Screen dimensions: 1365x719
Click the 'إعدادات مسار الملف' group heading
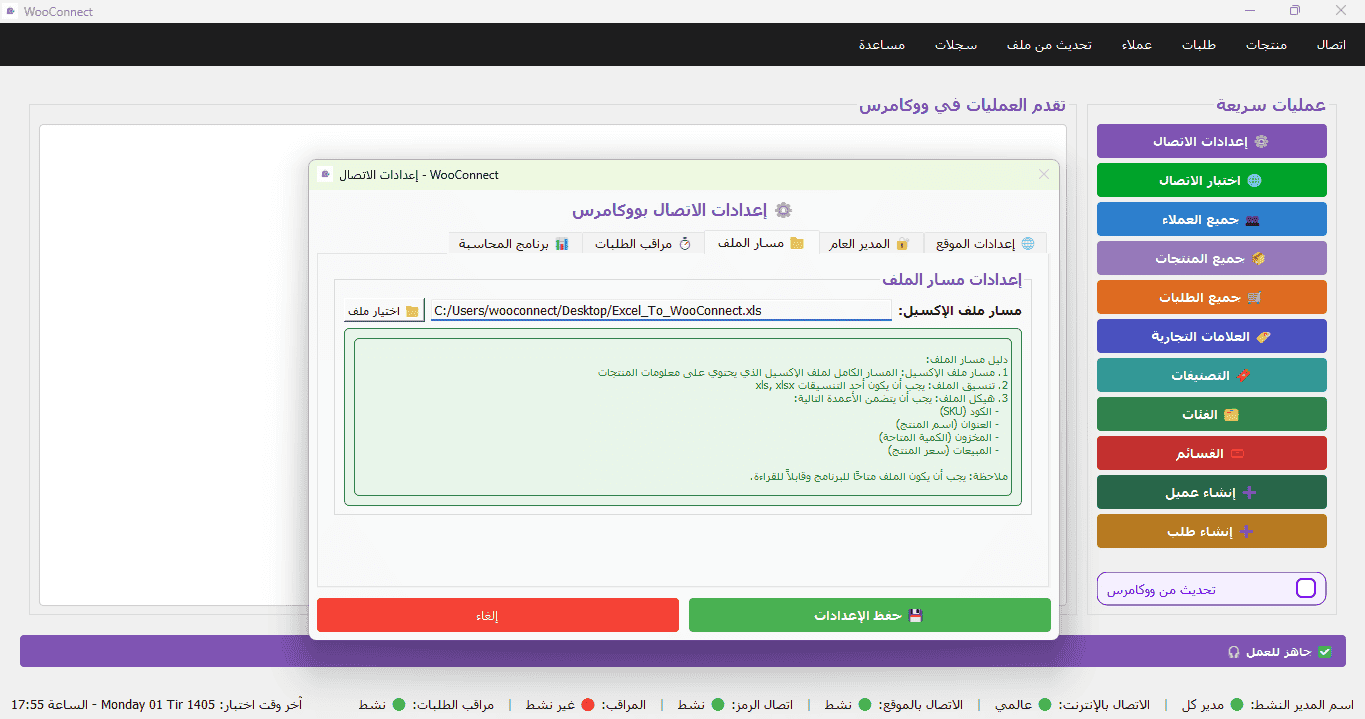tap(950, 280)
